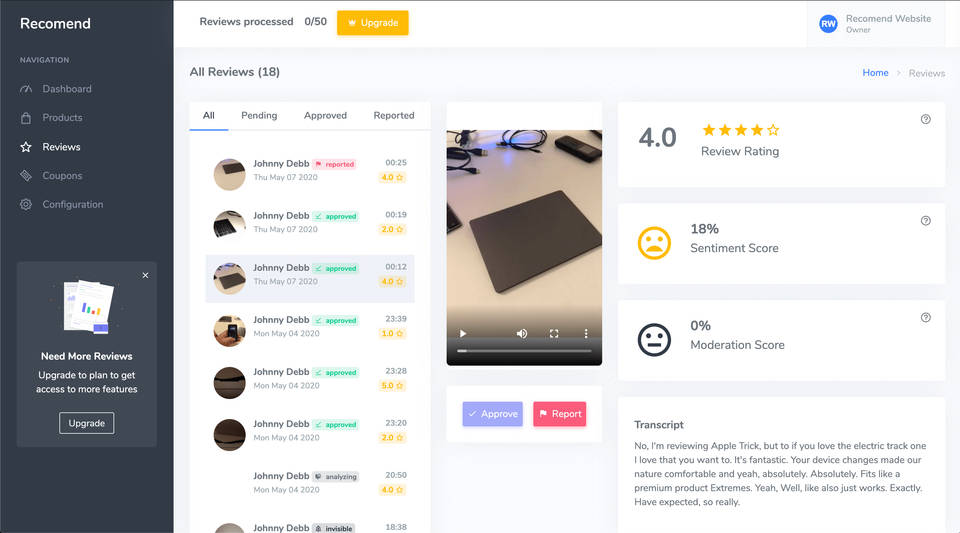The width and height of the screenshot is (960, 533).
Task: Open Products in the sidebar navigation
Action: click(62, 117)
